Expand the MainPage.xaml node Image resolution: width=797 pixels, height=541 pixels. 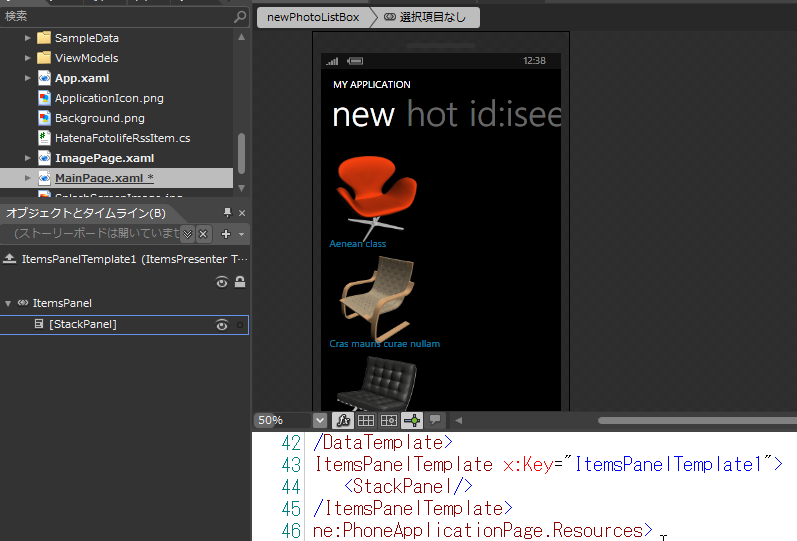point(27,178)
